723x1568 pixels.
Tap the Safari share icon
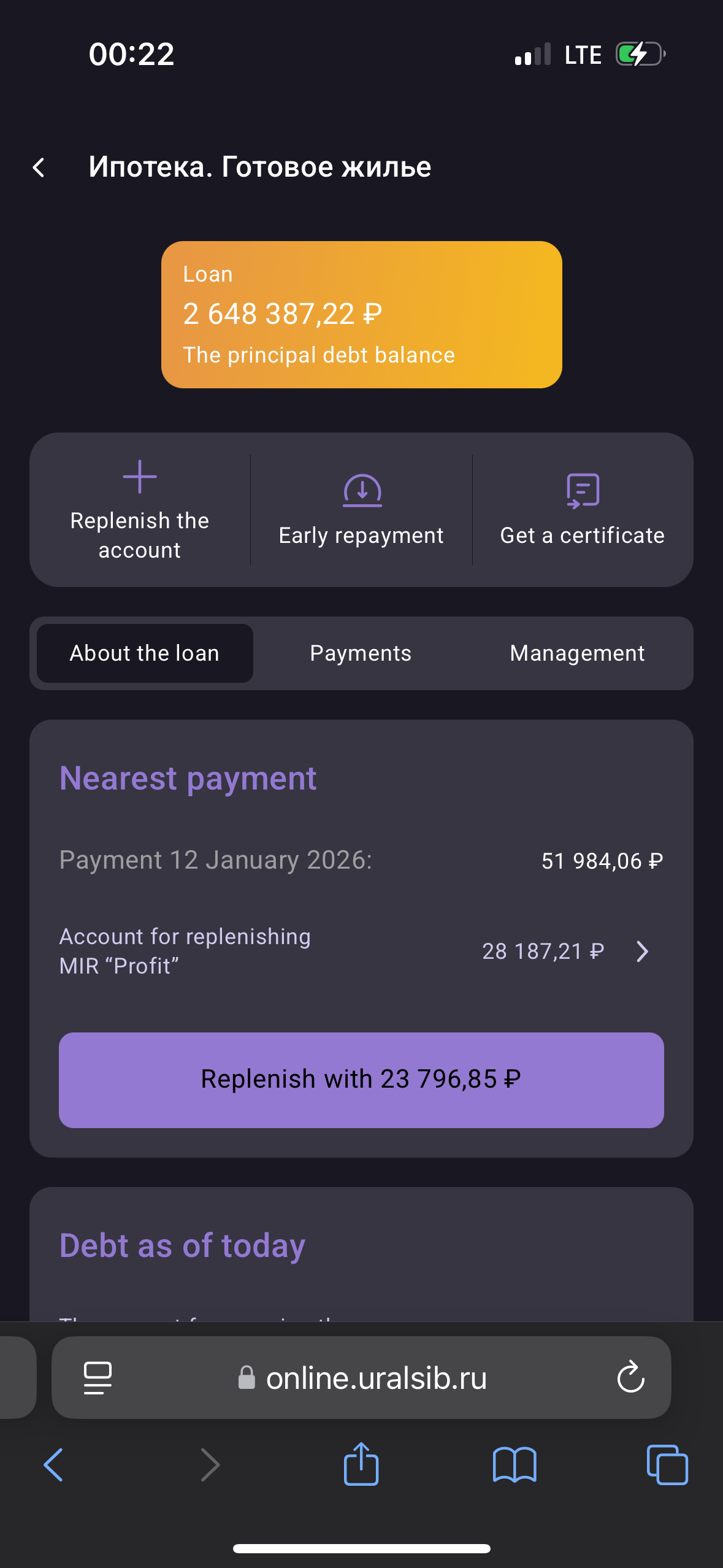[x=361, y=1464]
